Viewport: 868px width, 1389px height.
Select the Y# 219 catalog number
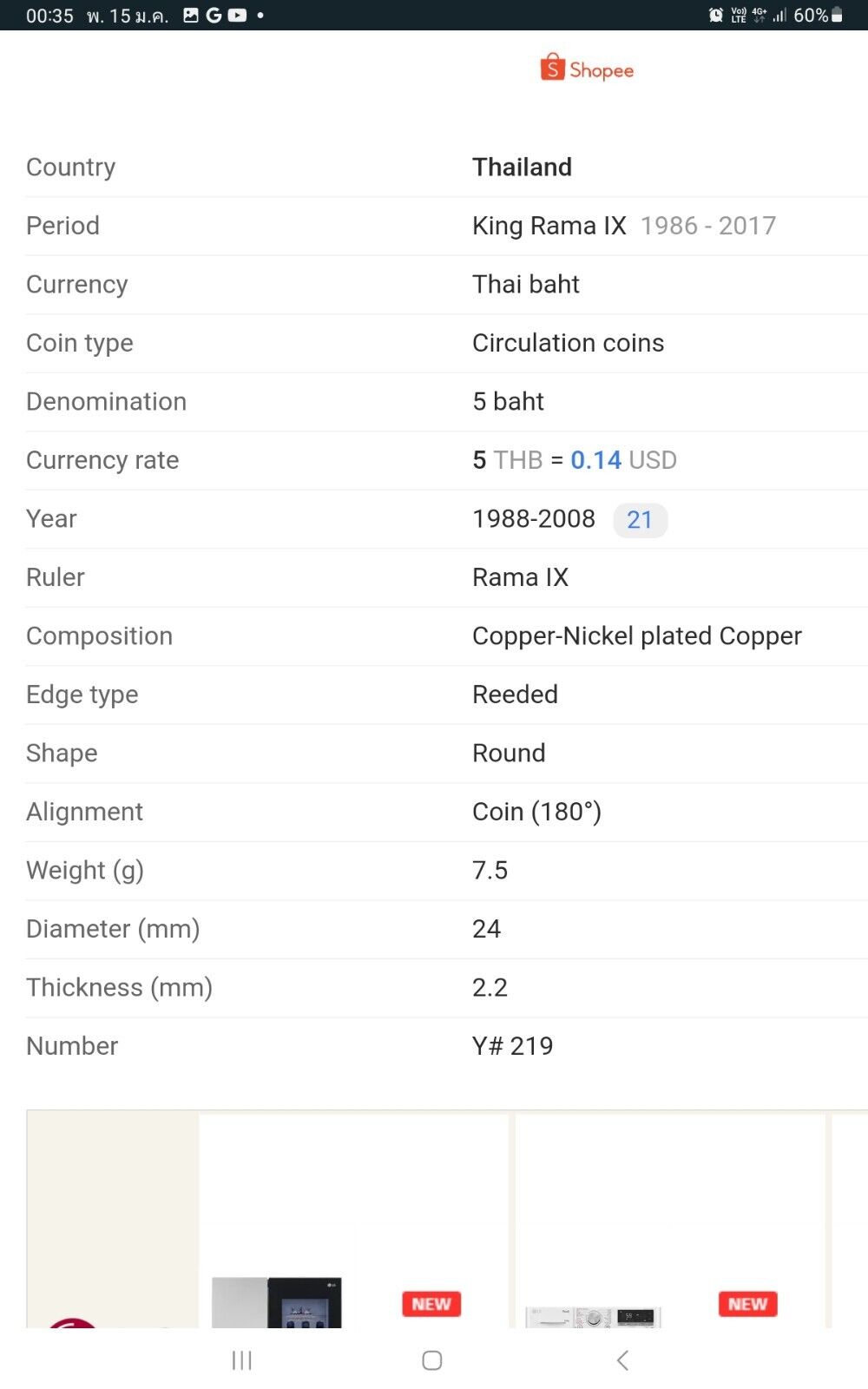pos(513,1046)
